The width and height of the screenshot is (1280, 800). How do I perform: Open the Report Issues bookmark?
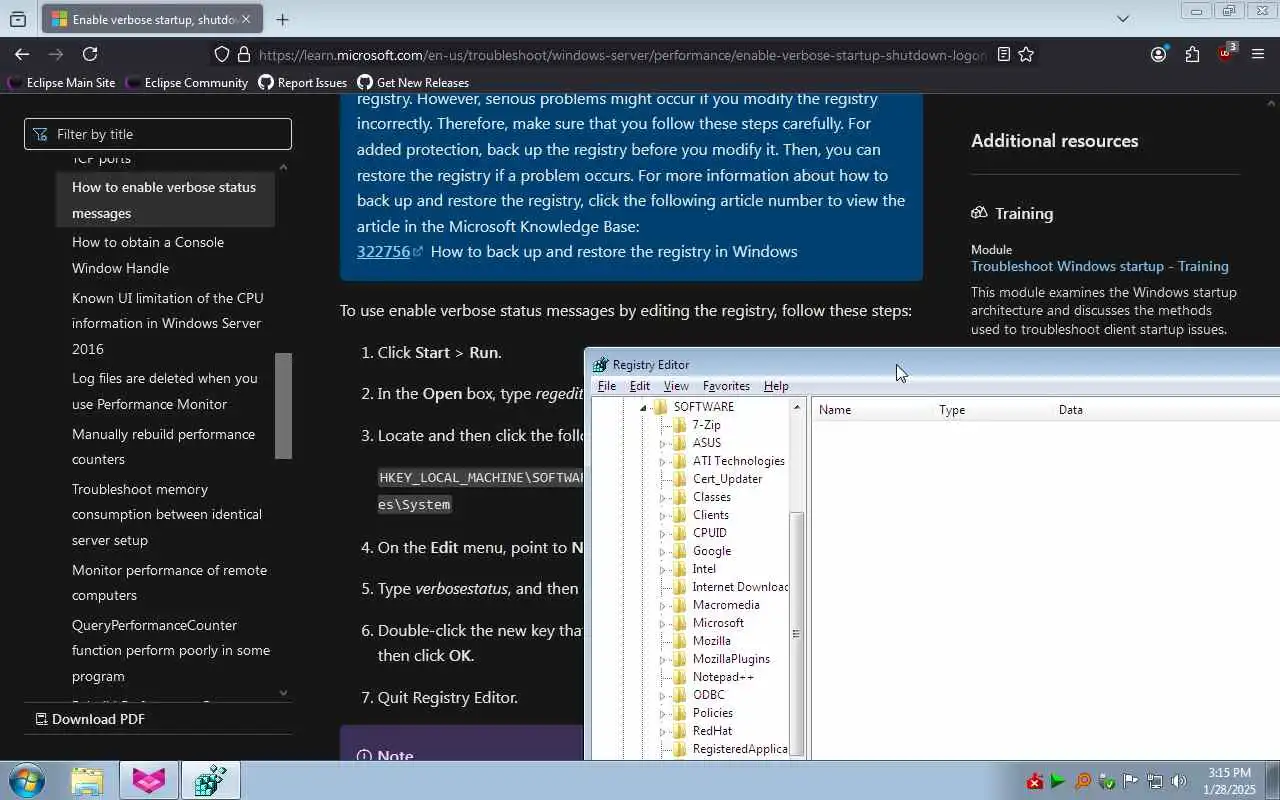coord(302,83)
